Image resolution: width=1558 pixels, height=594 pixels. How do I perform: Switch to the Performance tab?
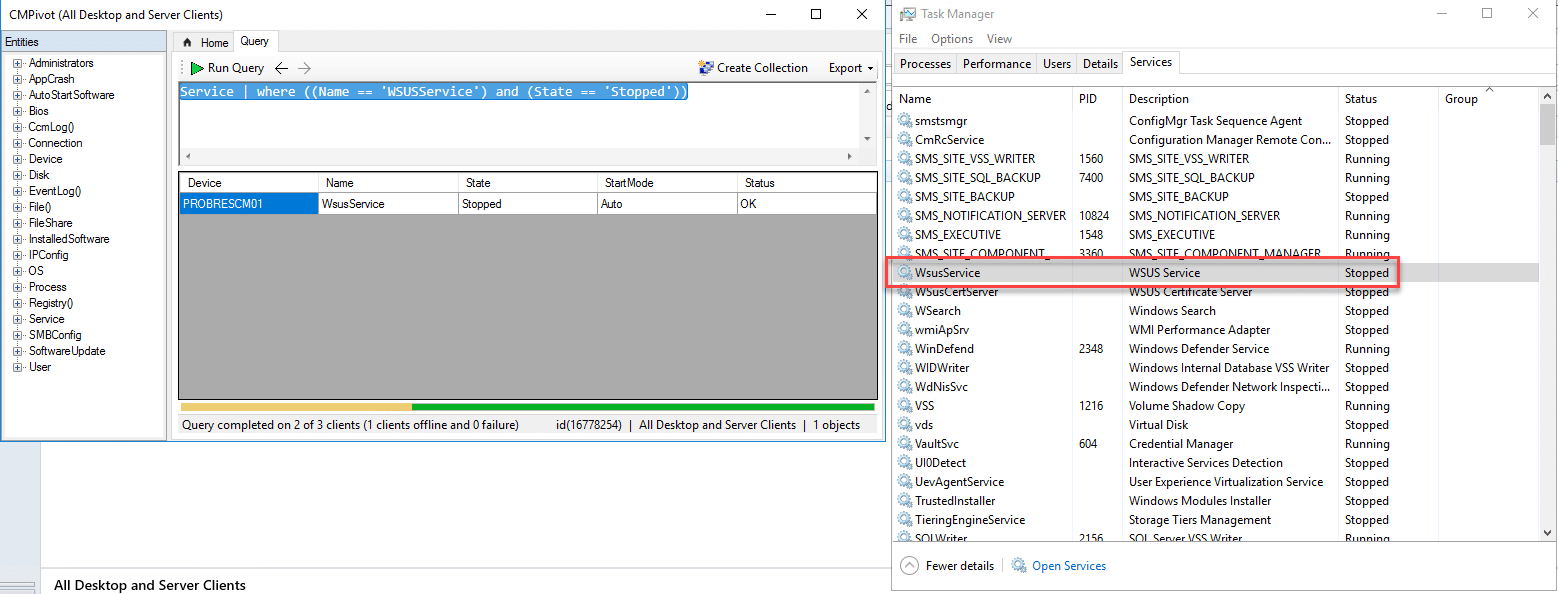pos(997,64)
